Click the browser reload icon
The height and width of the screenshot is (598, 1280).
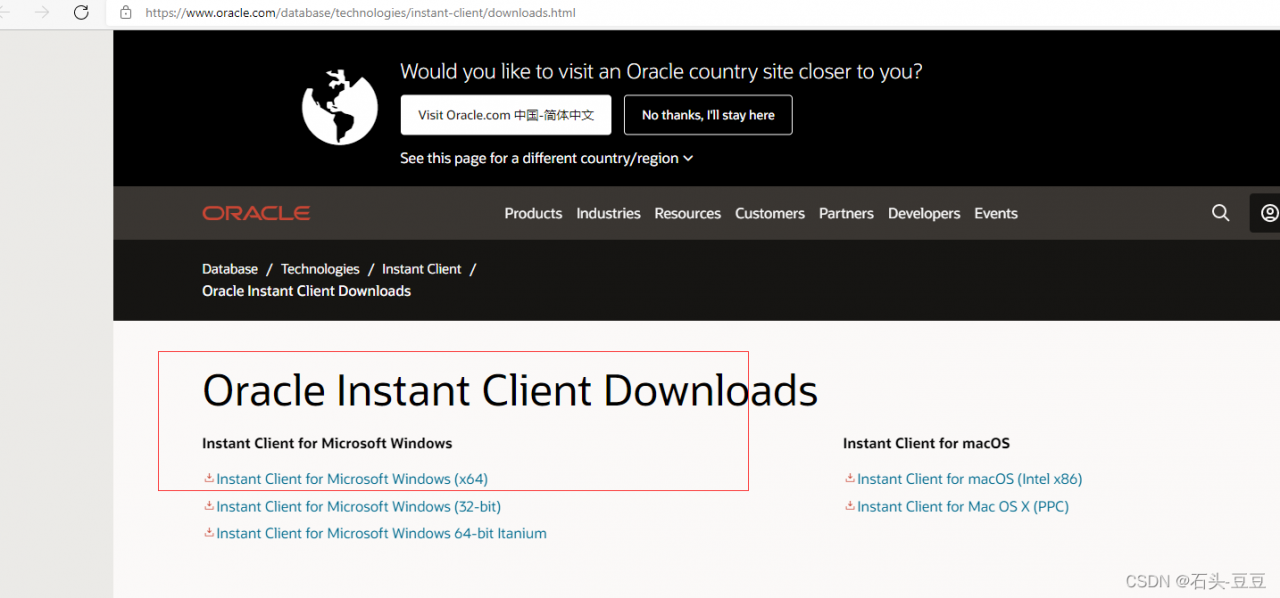81,13
